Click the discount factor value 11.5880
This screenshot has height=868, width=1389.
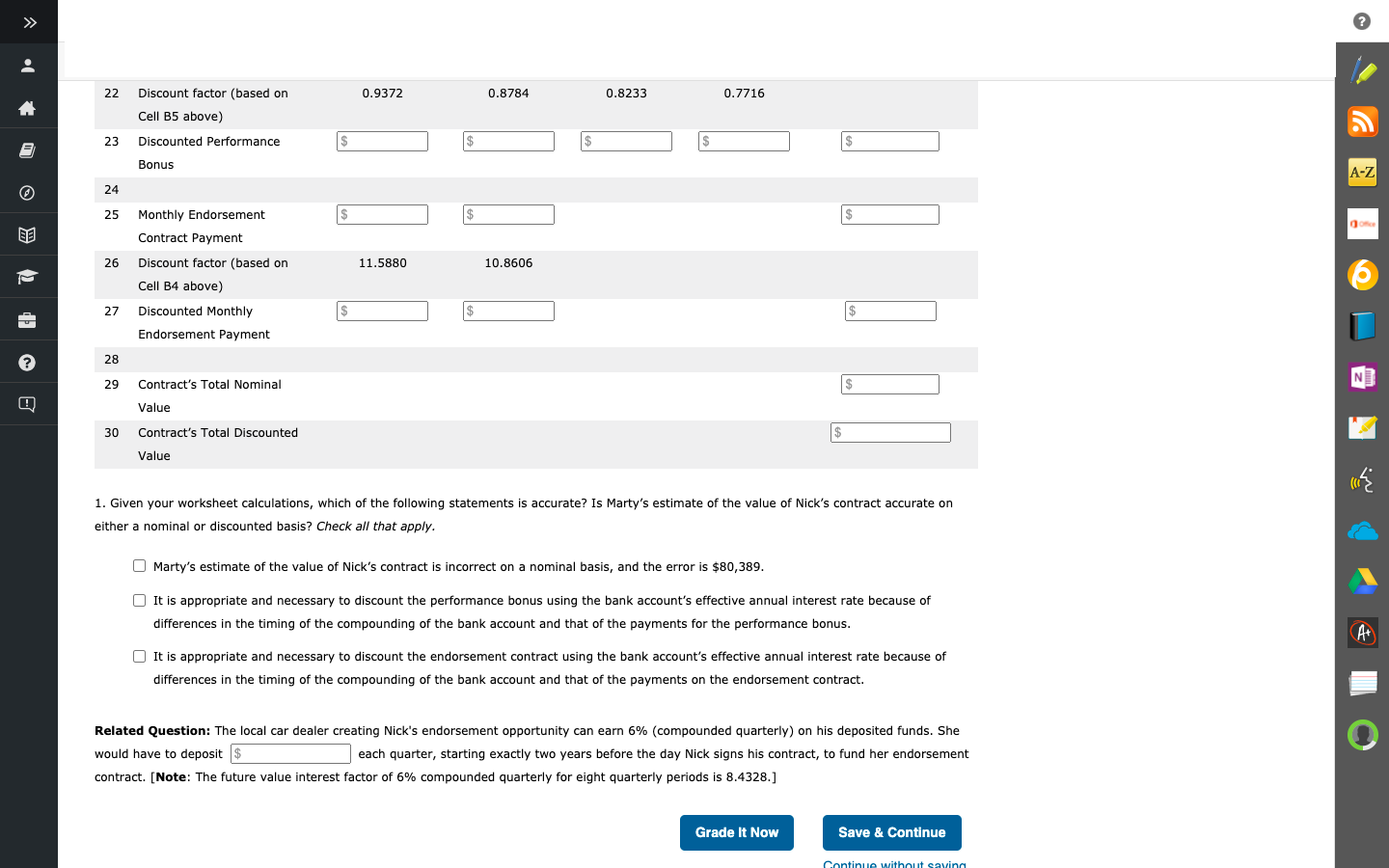[383, 263]
